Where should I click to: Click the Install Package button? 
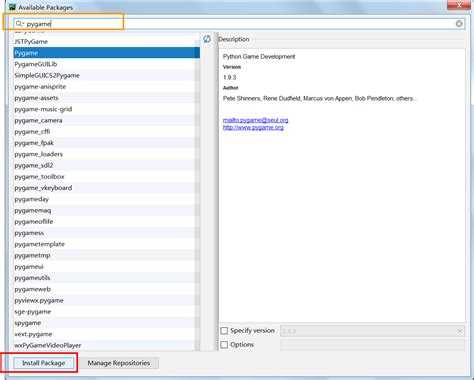click(44, 363)
